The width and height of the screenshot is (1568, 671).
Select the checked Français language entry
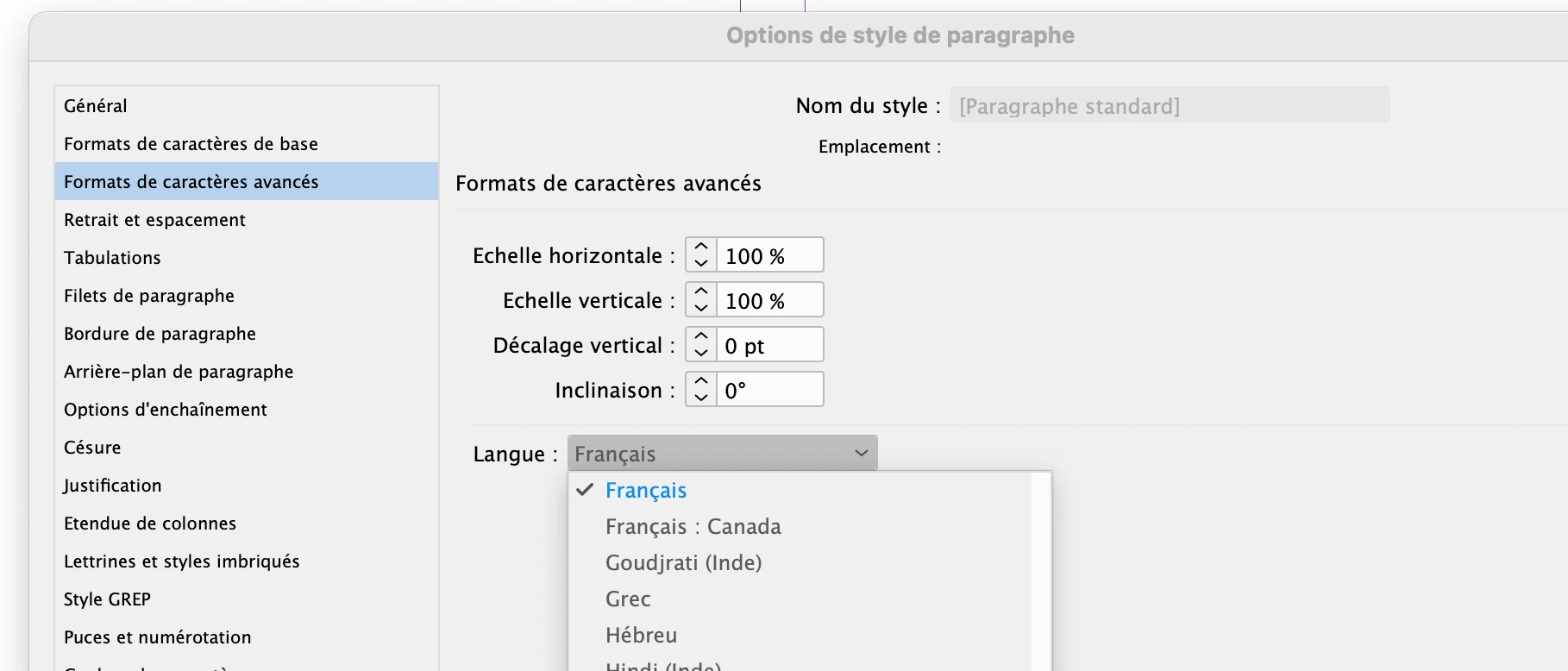click(645, 490)
